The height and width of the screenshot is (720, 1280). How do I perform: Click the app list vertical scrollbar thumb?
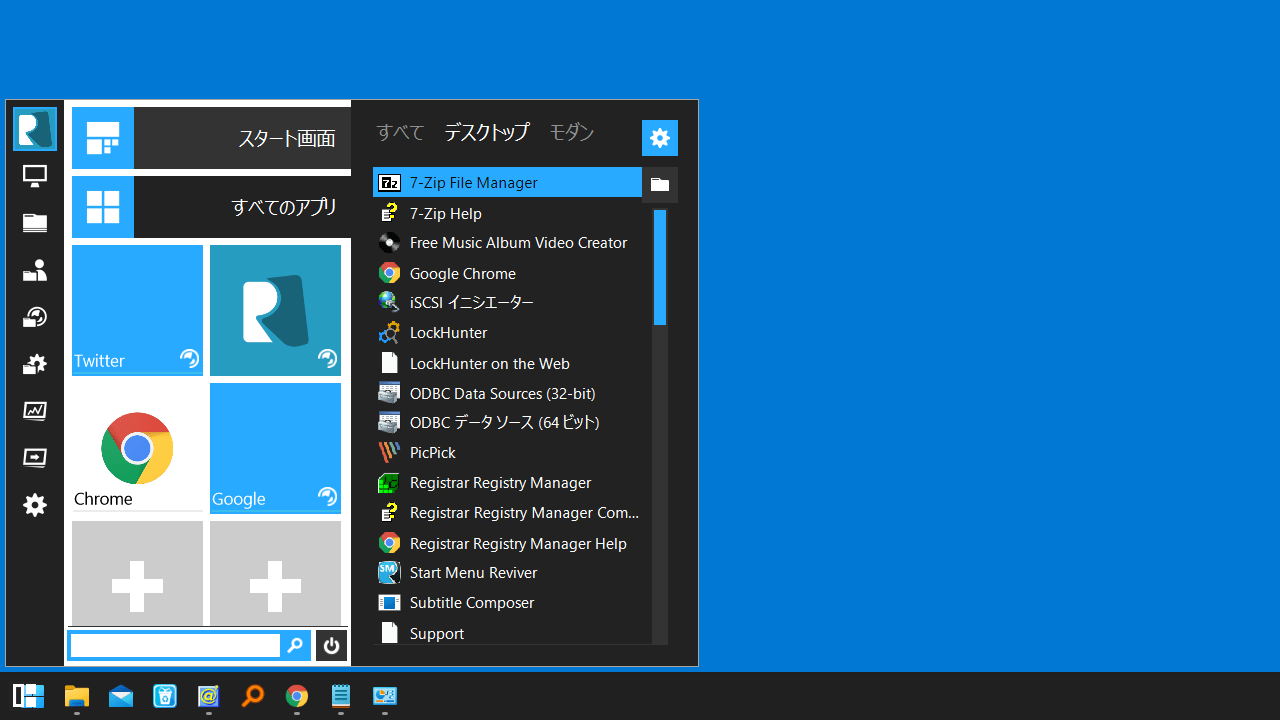pyautogui.click(x=660, y=267)
